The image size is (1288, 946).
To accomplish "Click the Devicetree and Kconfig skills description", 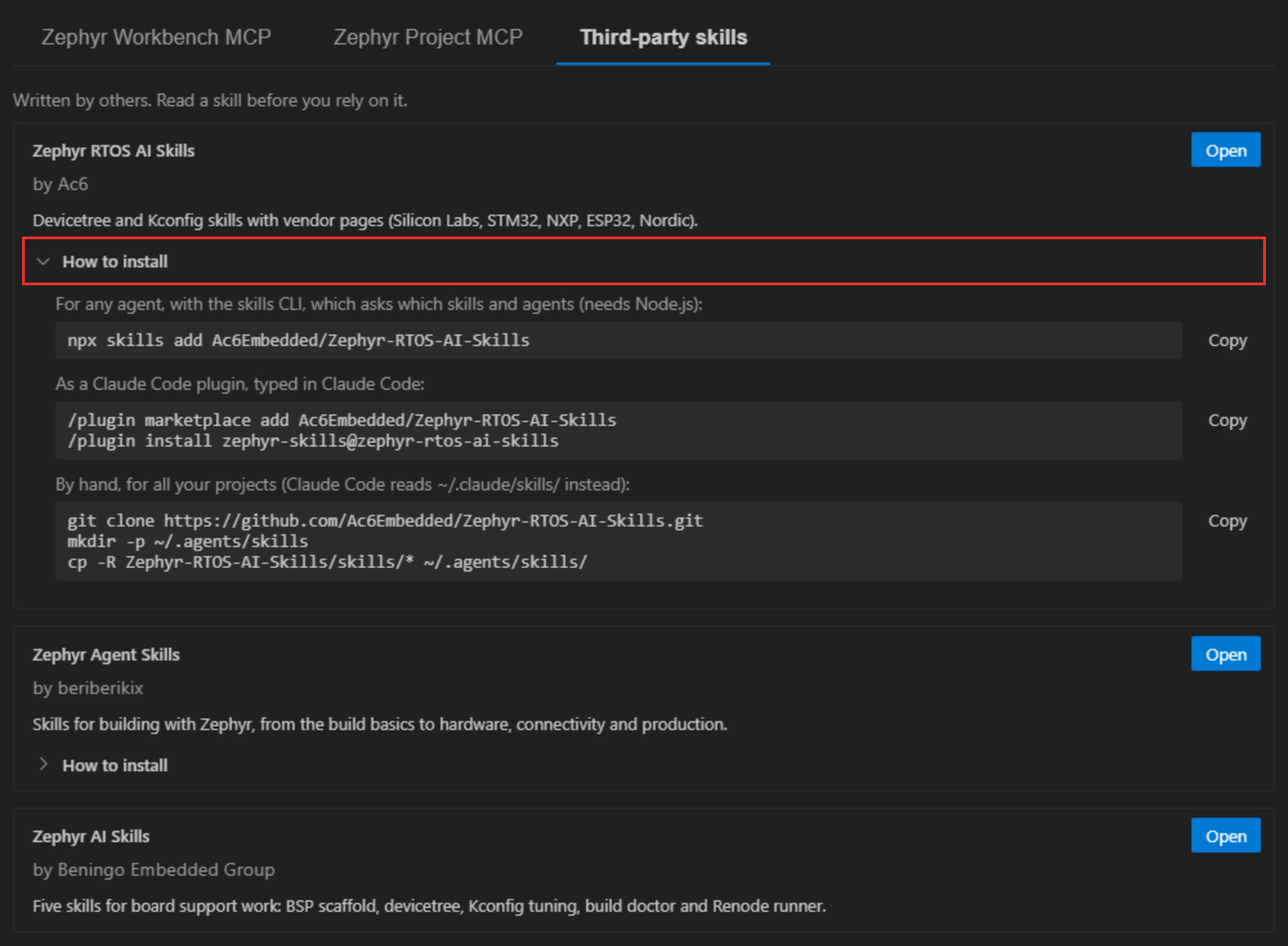I will [365, 220].
